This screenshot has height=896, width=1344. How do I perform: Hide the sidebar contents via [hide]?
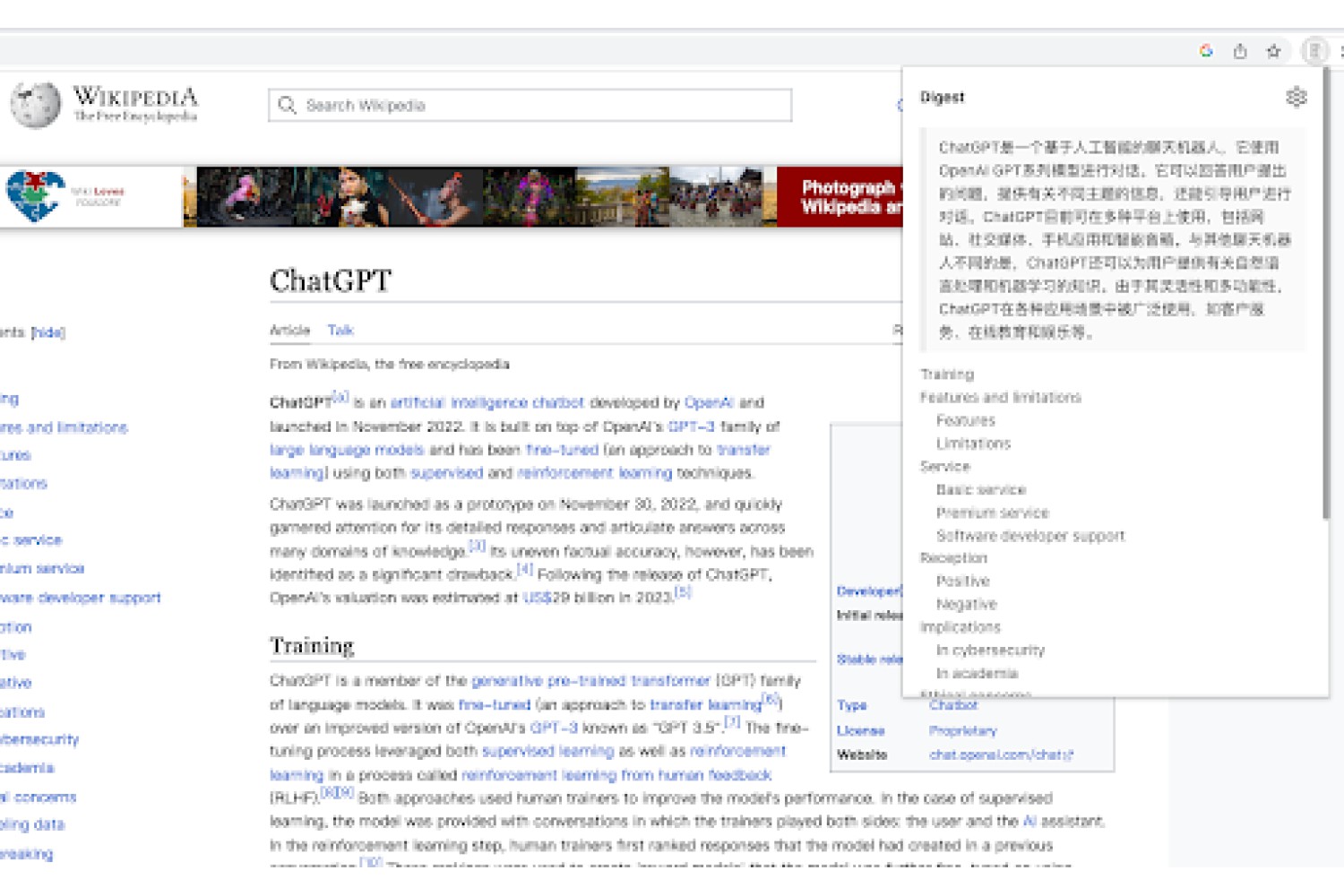pos(48,332)
